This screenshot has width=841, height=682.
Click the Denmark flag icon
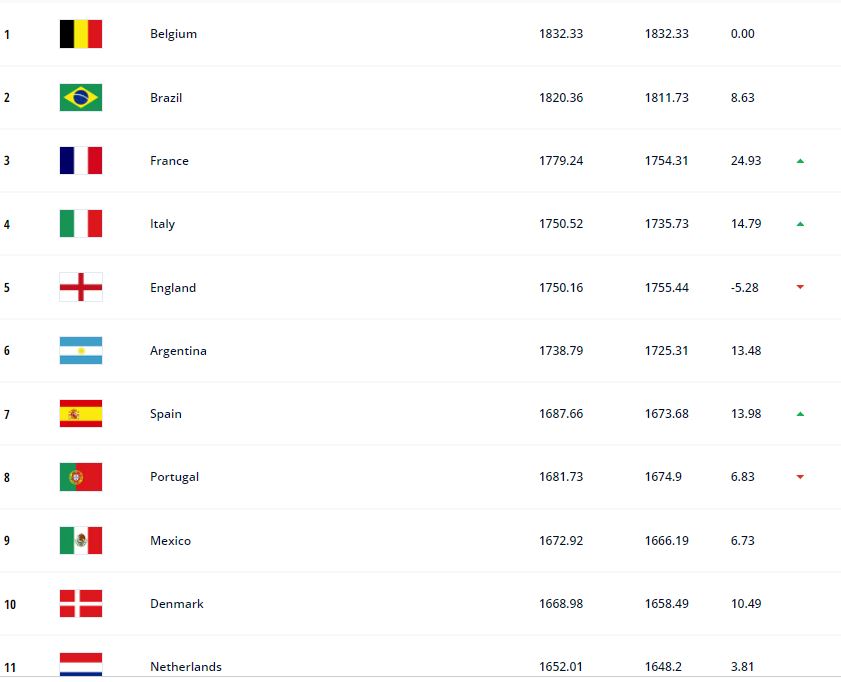click(80, 603)
